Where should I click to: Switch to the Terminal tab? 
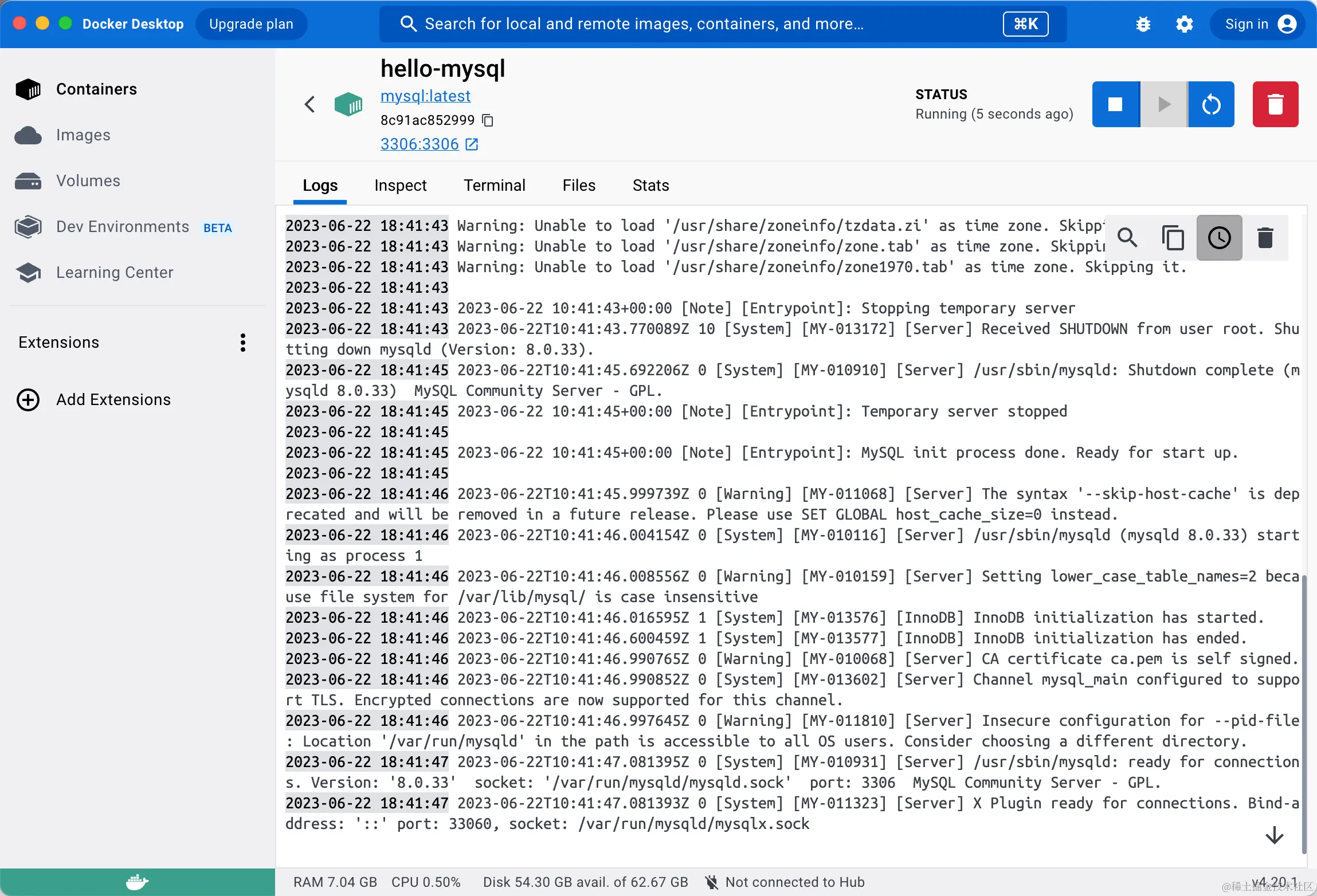tap(495, 186)
